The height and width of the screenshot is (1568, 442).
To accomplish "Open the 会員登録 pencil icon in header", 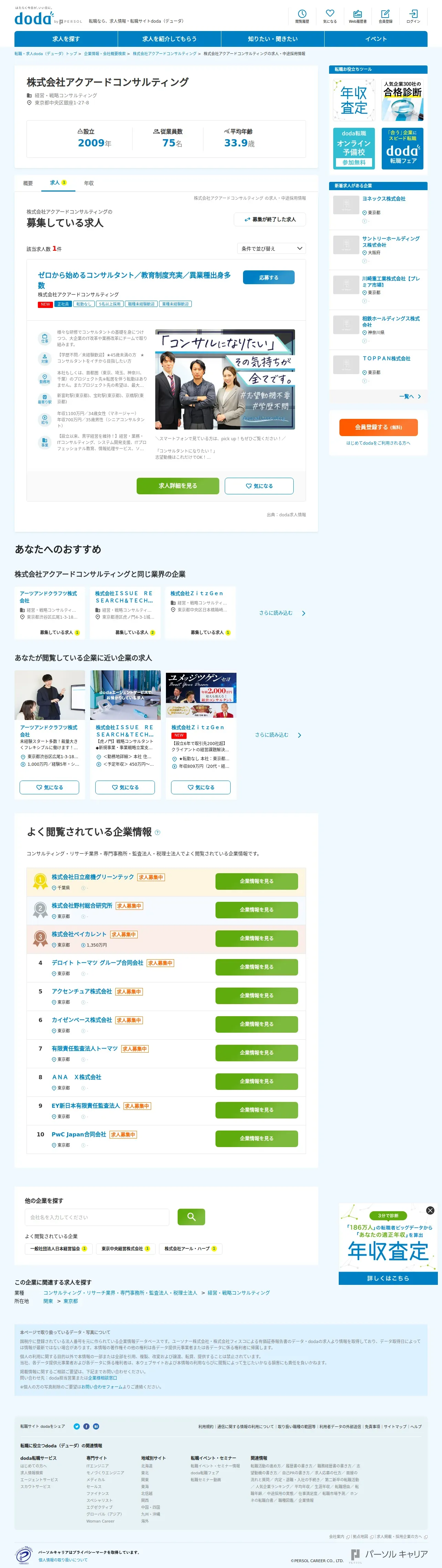I will click(386, 17).
